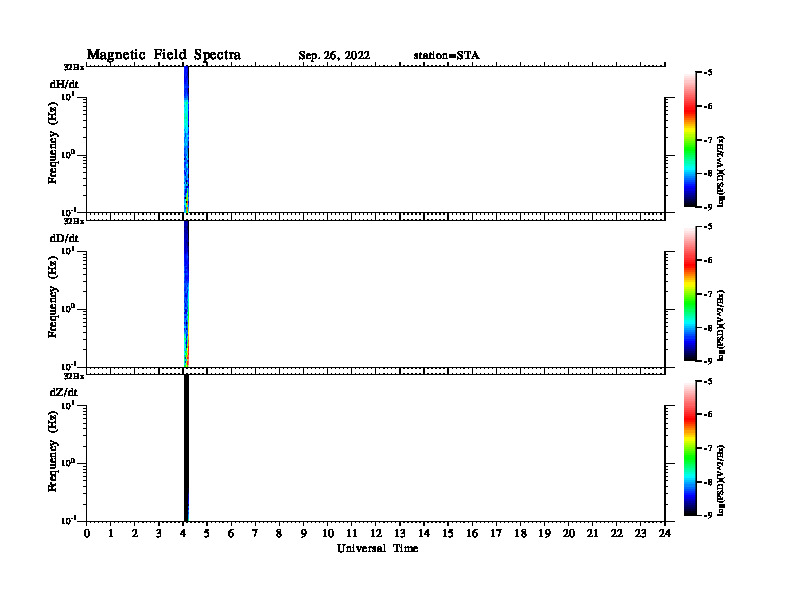Screen dimensions: 792x612
Task: Click the "Frequency (Hz)" label of dZ/dt panel
Action: (x=53, y=451)
